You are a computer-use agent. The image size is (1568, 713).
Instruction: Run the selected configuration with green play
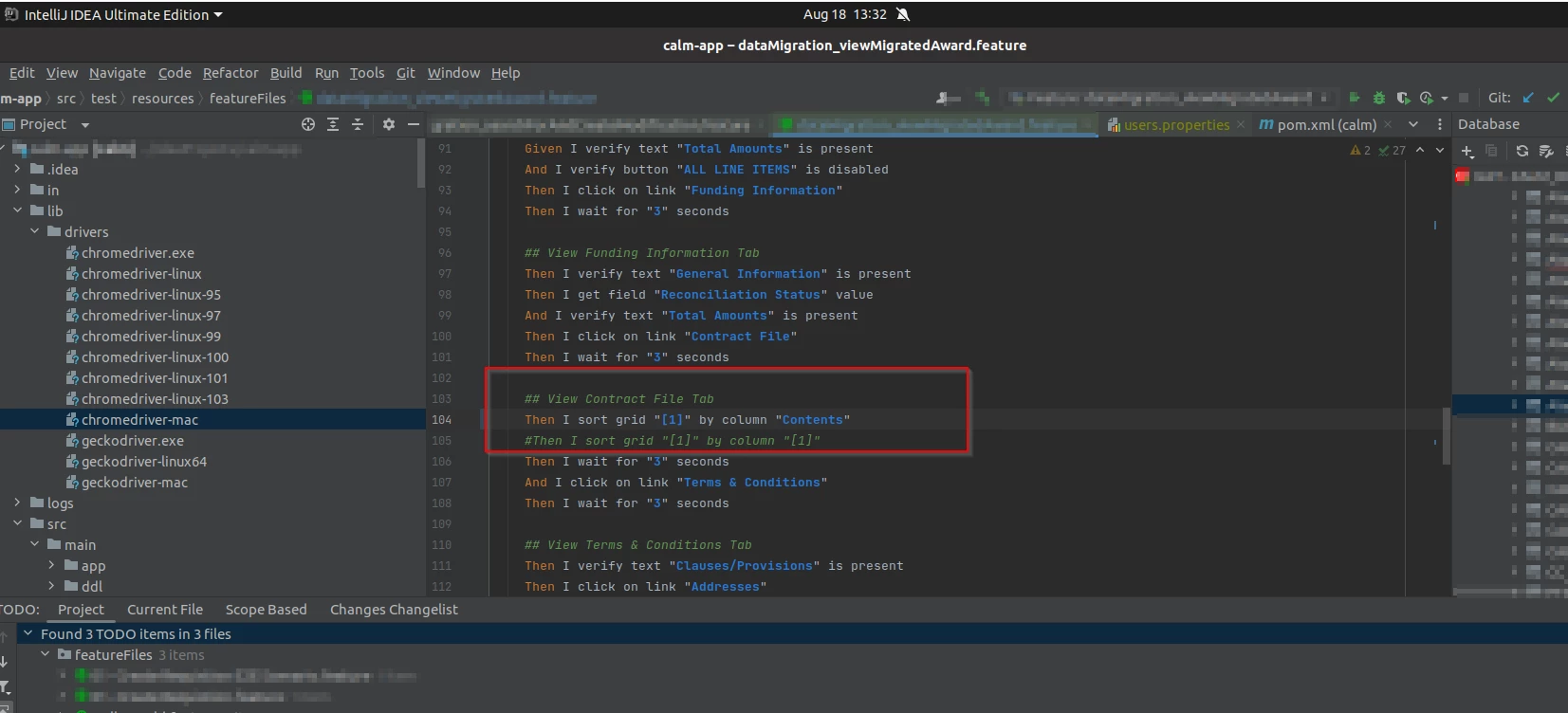(1355, 98)
